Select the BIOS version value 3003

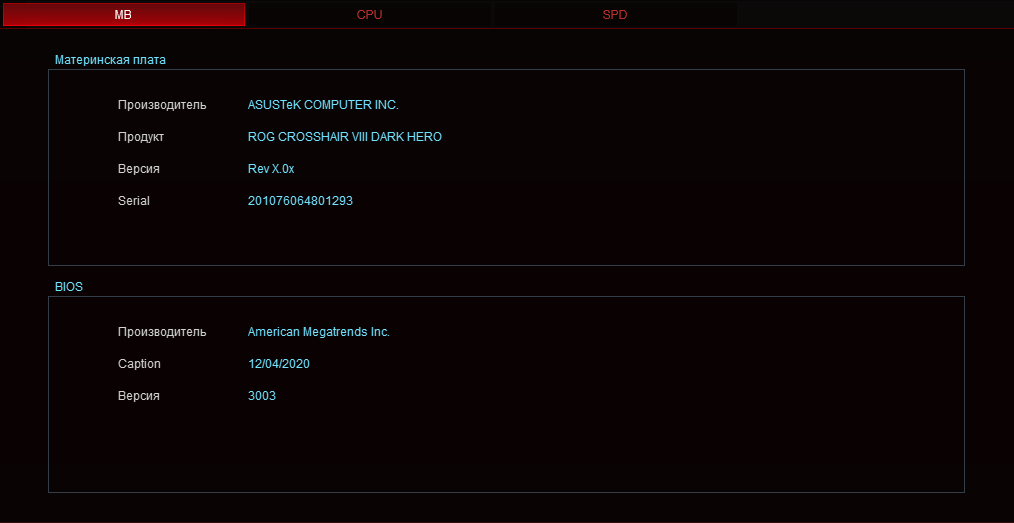[261, 396]
